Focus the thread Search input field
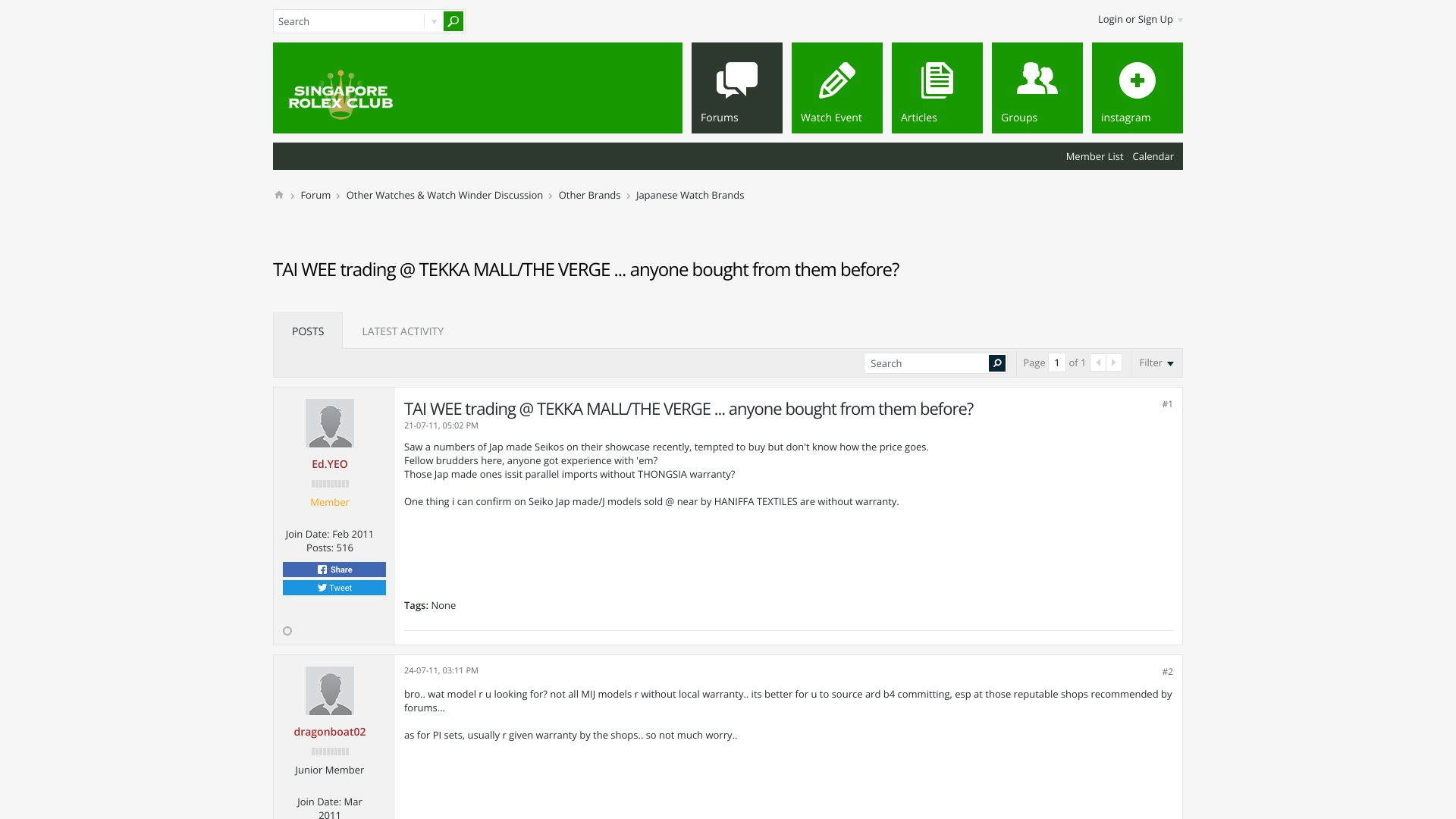Image resolution: width=1456 pixels, height=819 pixels. (926, 363)
